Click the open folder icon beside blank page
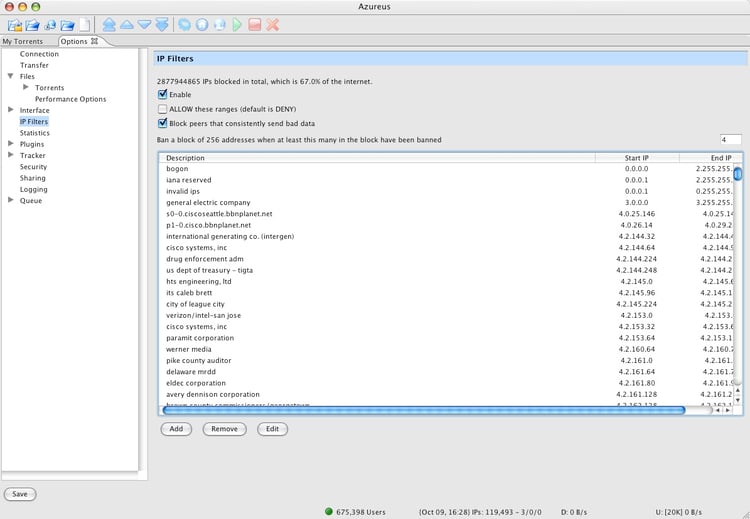The width and height of the screenshot is (750, 519). coord(67,25)
